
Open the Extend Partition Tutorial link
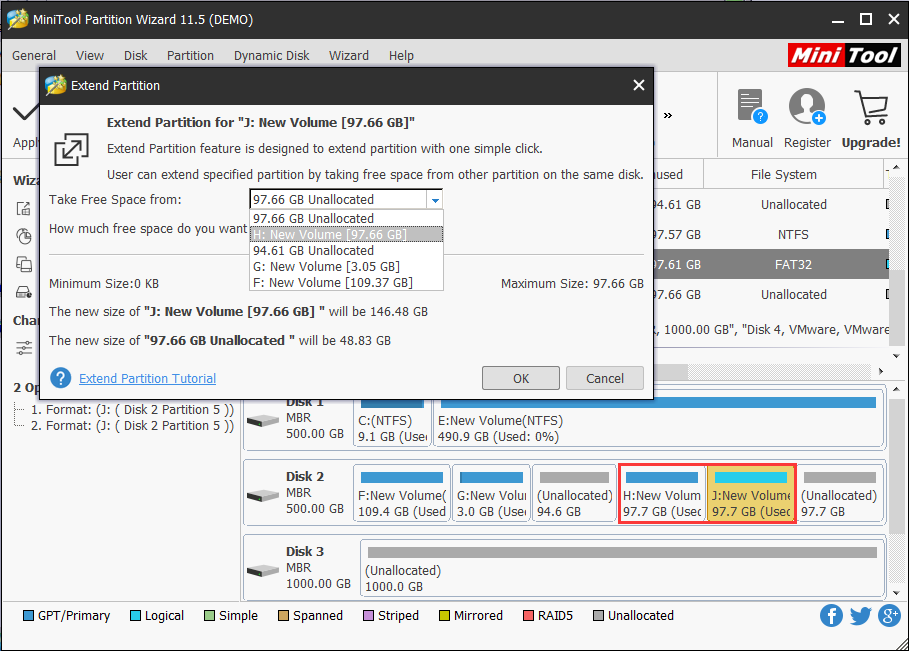[x=147, y=379]
